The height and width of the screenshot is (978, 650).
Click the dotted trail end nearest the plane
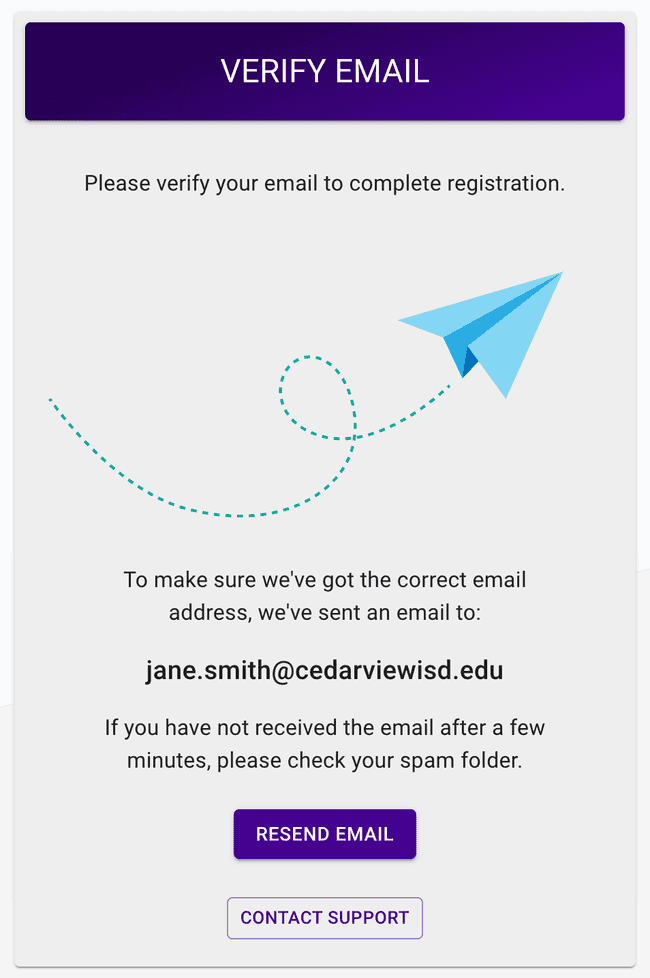(x=447, y=387)
